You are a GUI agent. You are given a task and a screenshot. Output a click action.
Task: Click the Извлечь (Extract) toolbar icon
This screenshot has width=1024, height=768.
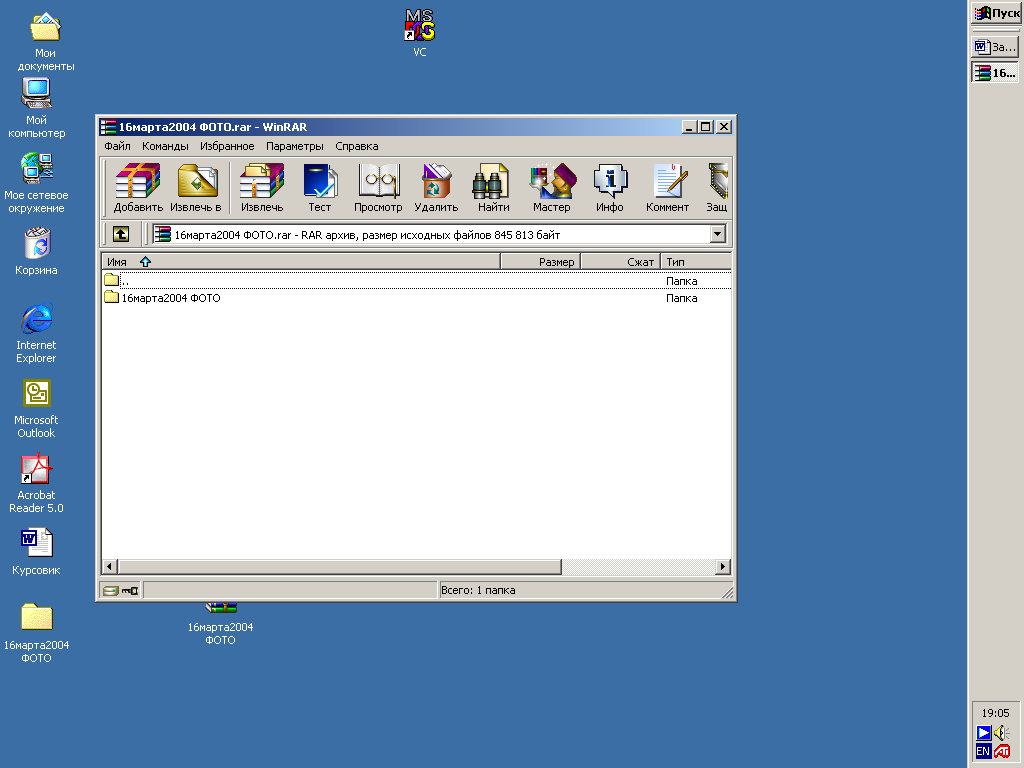262,187
